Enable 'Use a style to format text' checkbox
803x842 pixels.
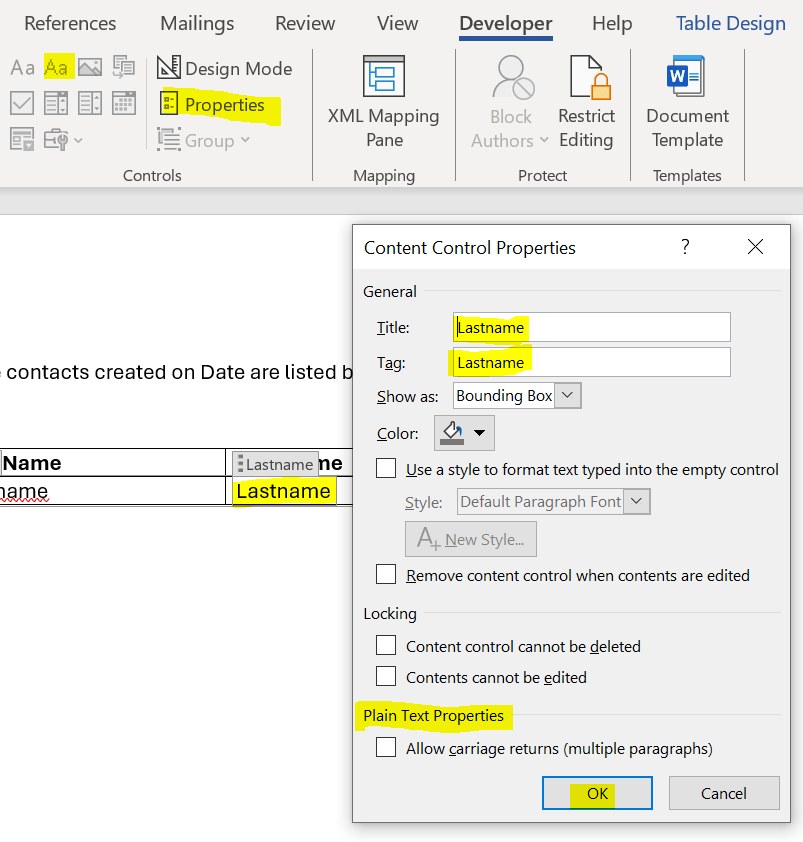tap(386, 469)
